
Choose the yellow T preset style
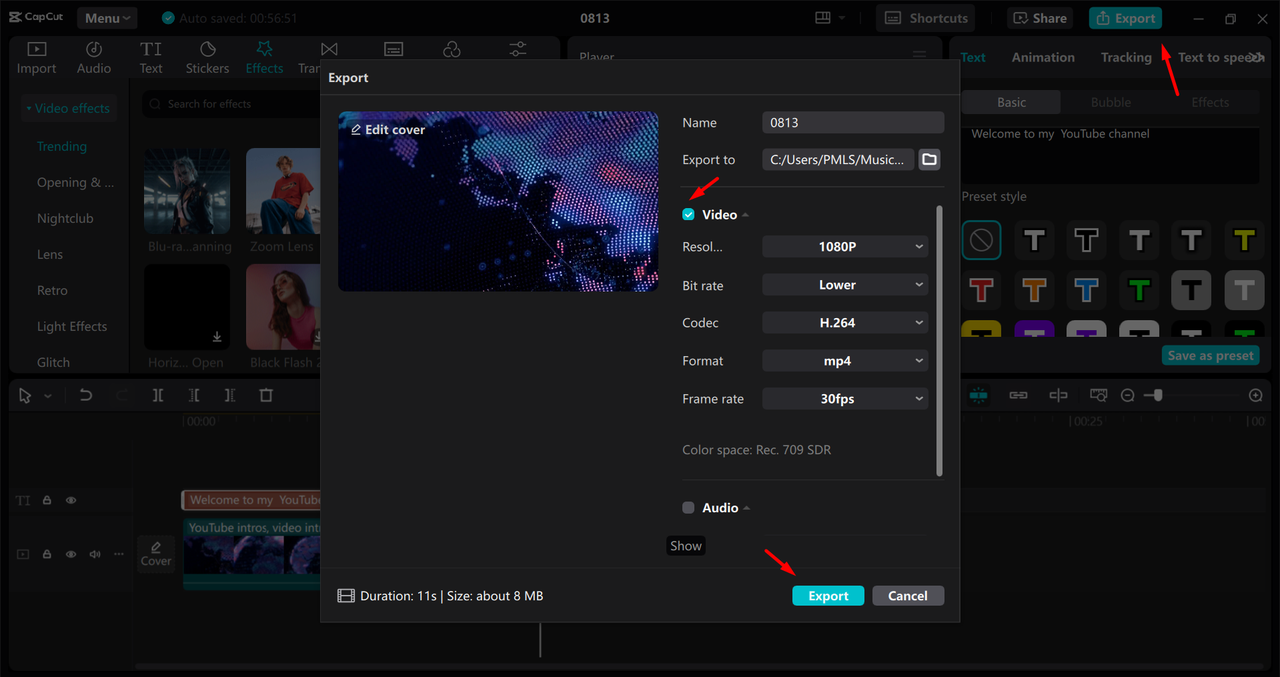click(1243, 240)
